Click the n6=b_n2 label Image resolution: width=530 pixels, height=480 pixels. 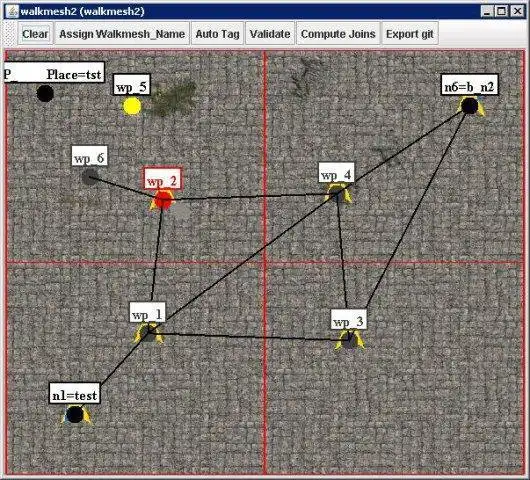tap(469, 85)
